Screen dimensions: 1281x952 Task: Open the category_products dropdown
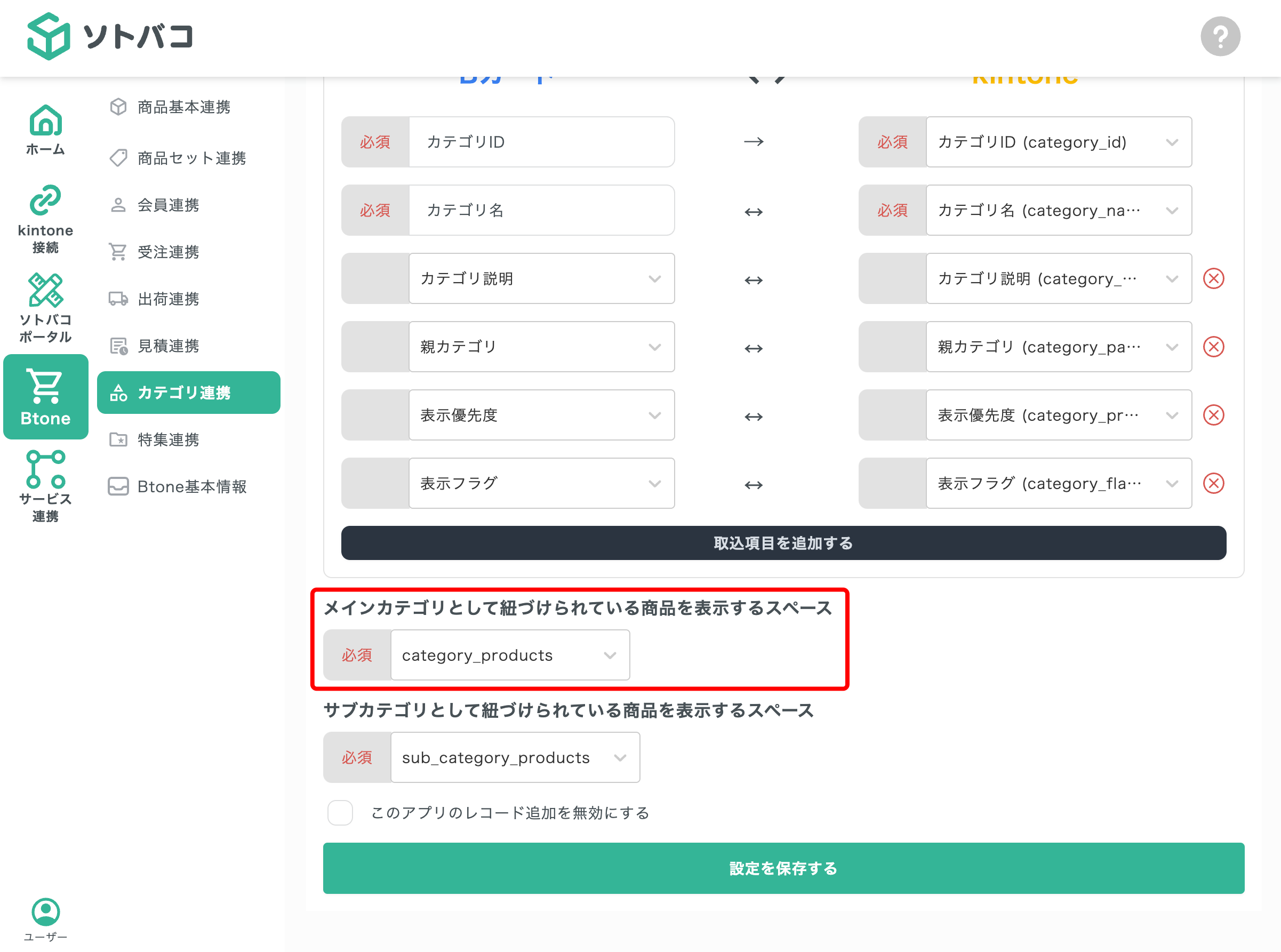[x=510, y=654]
